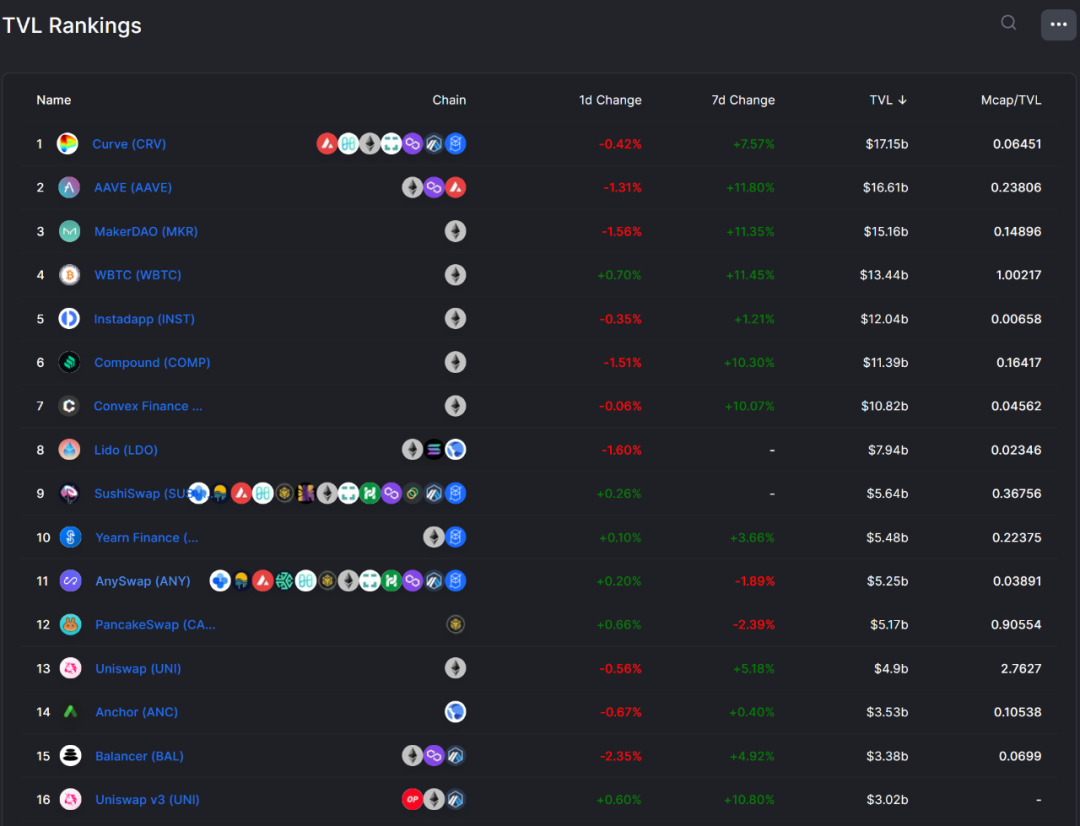Viewport: 1080px width, 826px height.
Task: Open the three-dot more options menu
Action: point(1058,25)
